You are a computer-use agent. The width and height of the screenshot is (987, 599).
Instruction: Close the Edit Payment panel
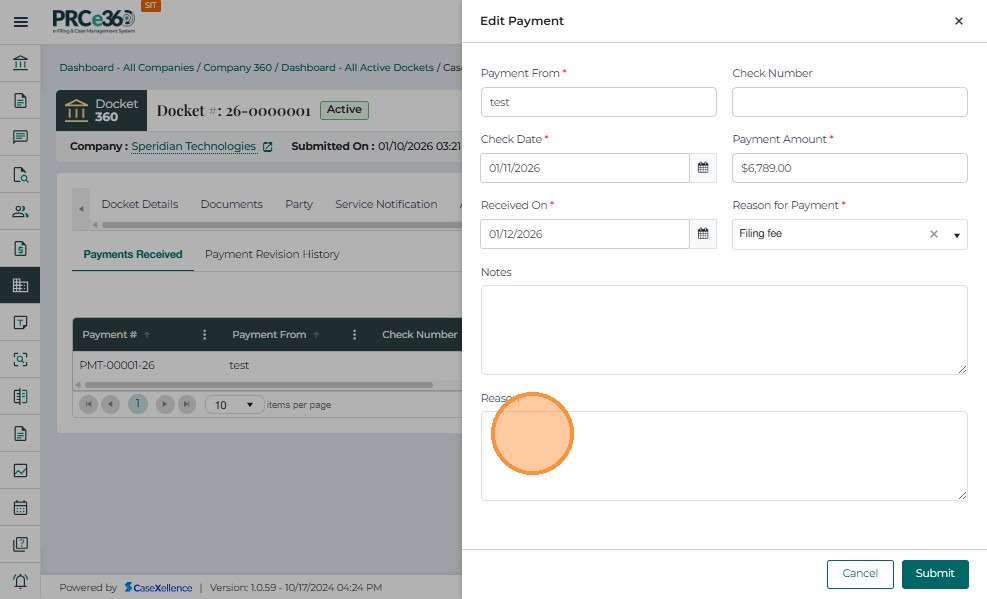click(x=958, y=21)
